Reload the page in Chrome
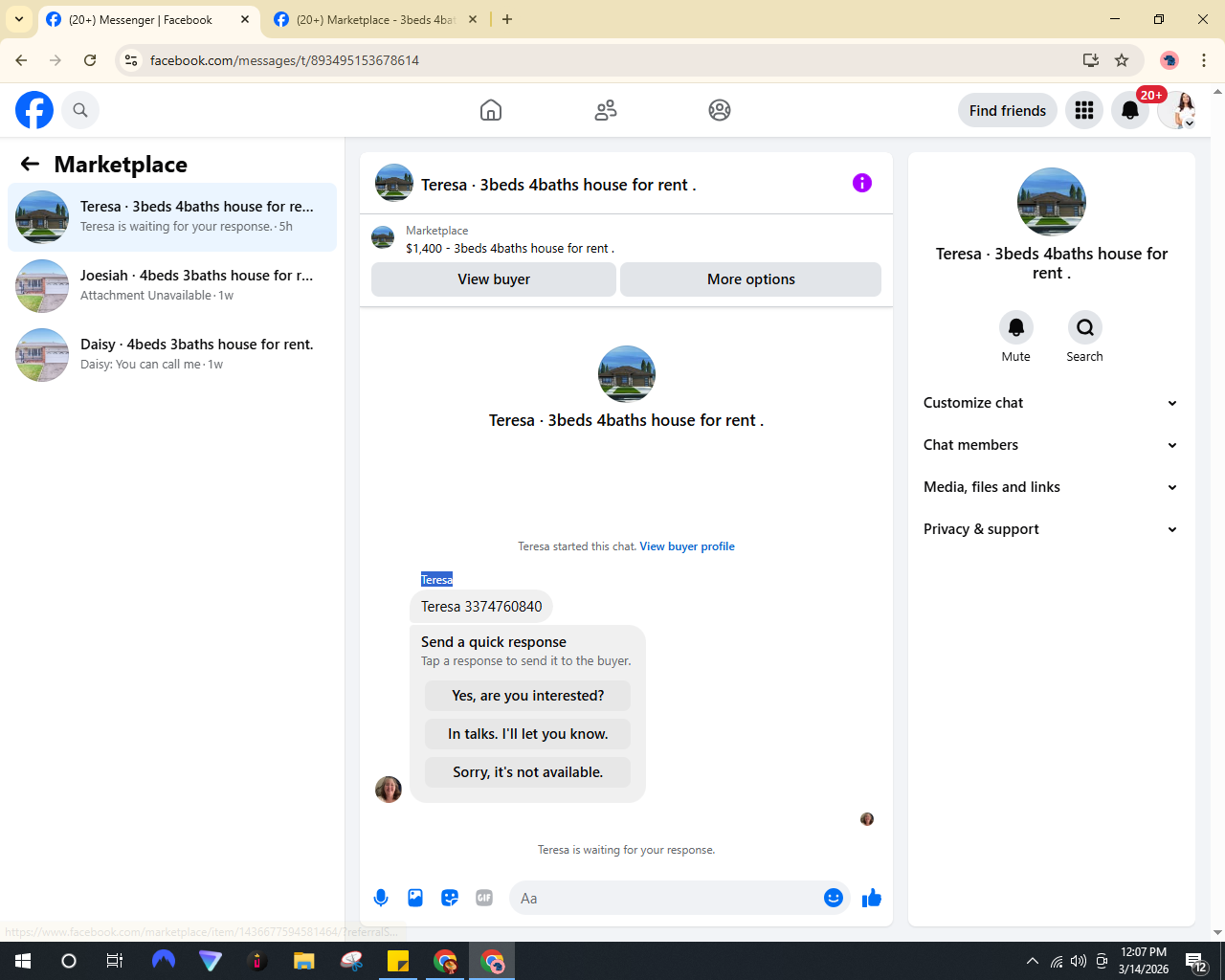The image size is (1225, 980). 90,60
